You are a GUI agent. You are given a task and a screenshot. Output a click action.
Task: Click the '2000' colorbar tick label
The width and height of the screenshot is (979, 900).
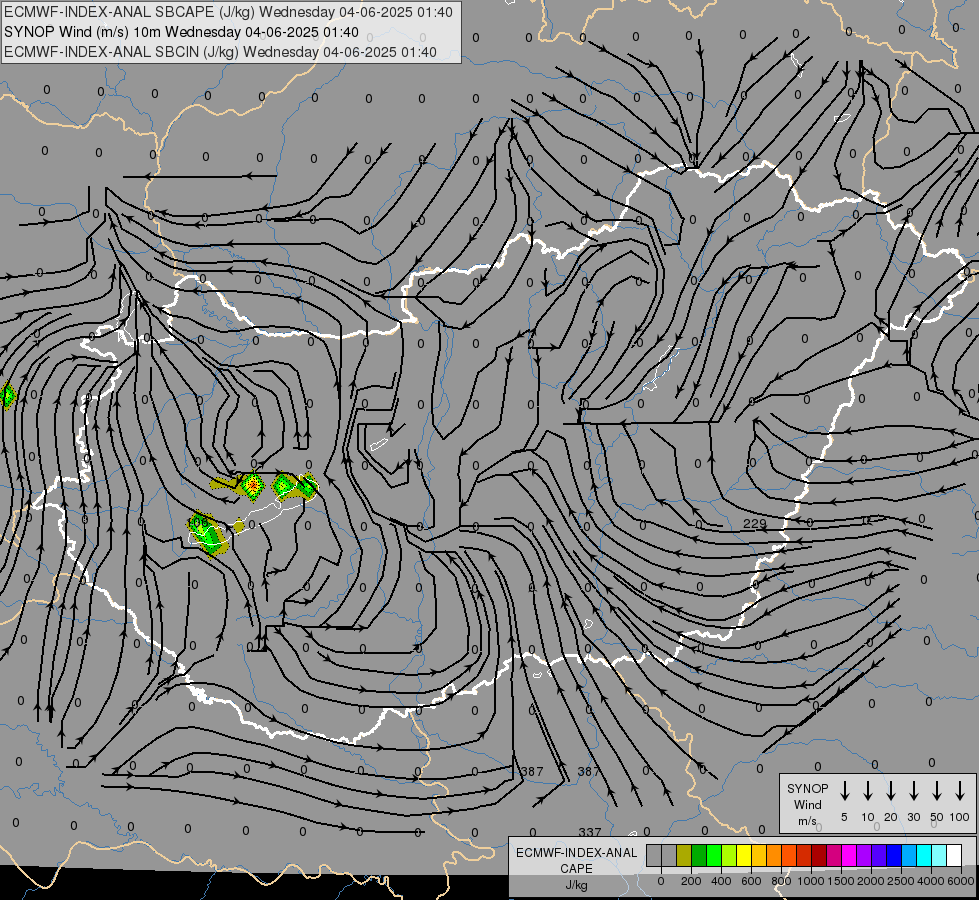click(x=871, y=881)
